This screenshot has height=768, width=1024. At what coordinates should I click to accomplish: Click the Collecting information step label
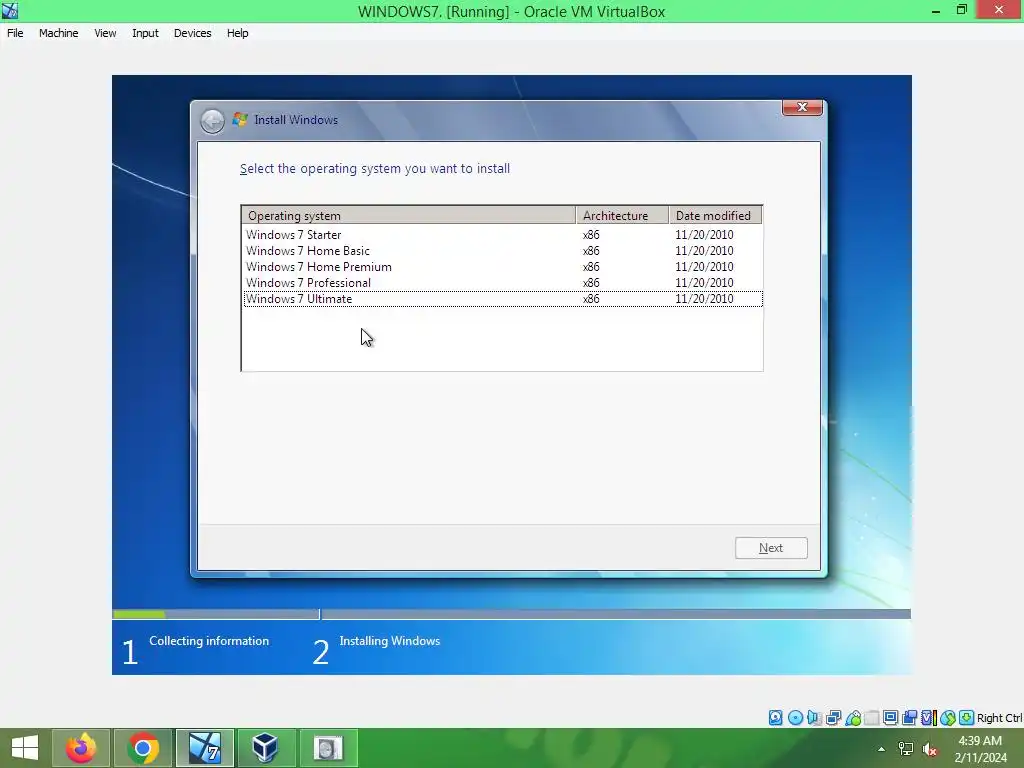(209, 641)
